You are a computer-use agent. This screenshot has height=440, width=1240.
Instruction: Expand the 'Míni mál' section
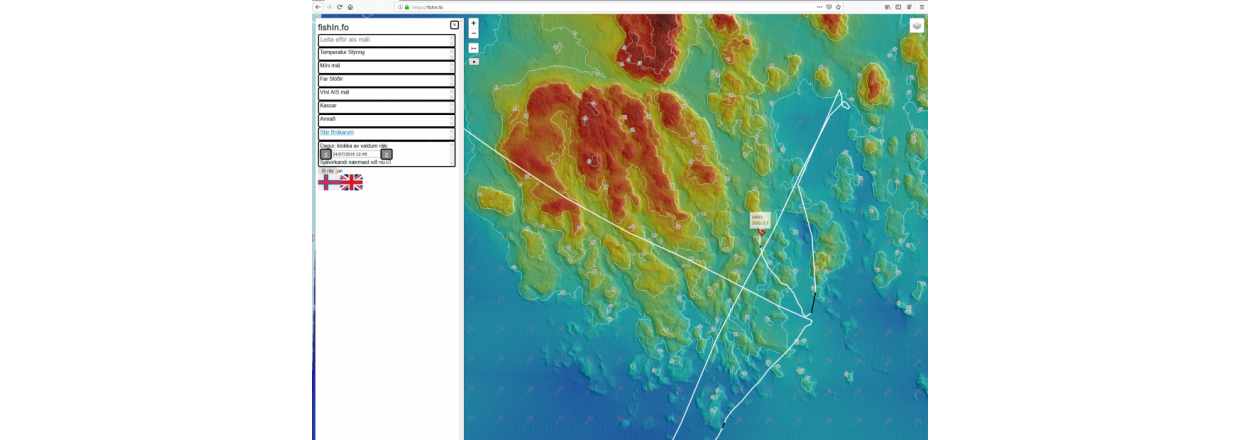[386, 66]
